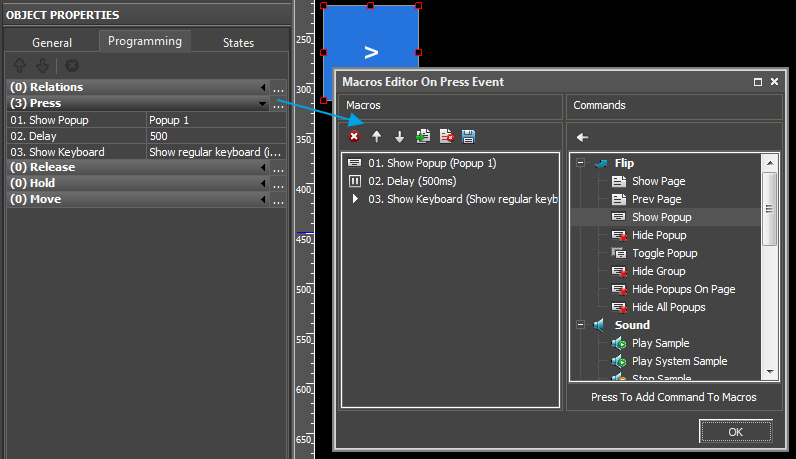Switch to the Programming tab
Screen dimensions: 796x459
click(145, 41)
